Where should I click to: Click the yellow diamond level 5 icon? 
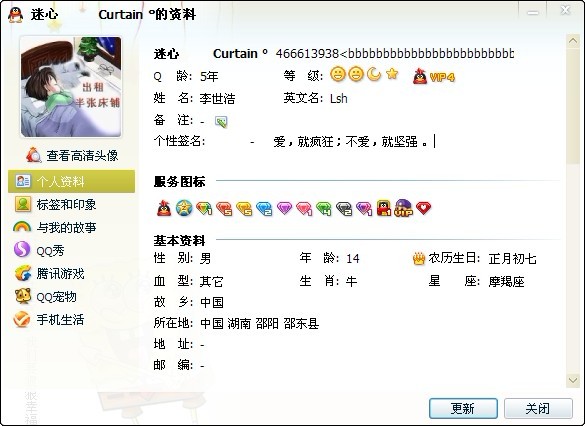pos(244,209)
